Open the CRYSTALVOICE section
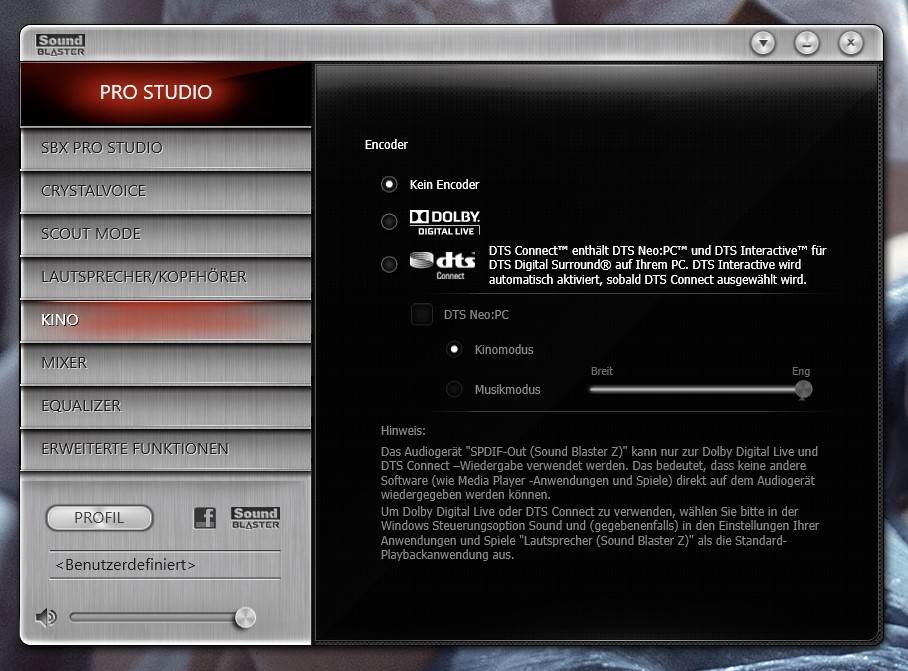Image resolution: width=908 pixels, height=671 pixels. 166,191
